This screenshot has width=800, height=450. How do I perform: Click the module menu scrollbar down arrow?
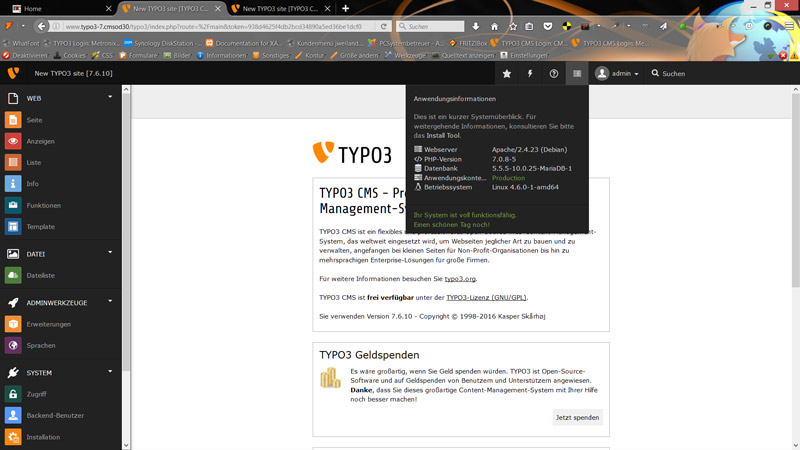[126, 445]
